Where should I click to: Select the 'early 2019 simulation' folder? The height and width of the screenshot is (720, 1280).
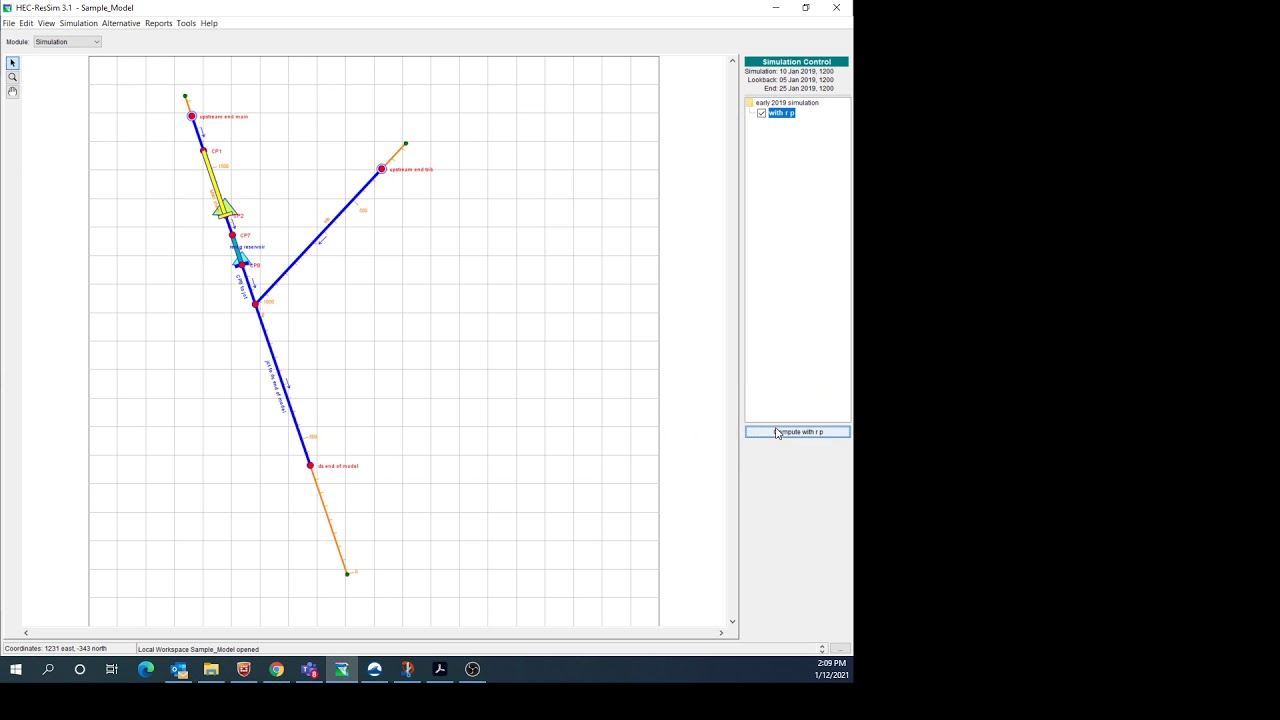click(x=787, y=102)
